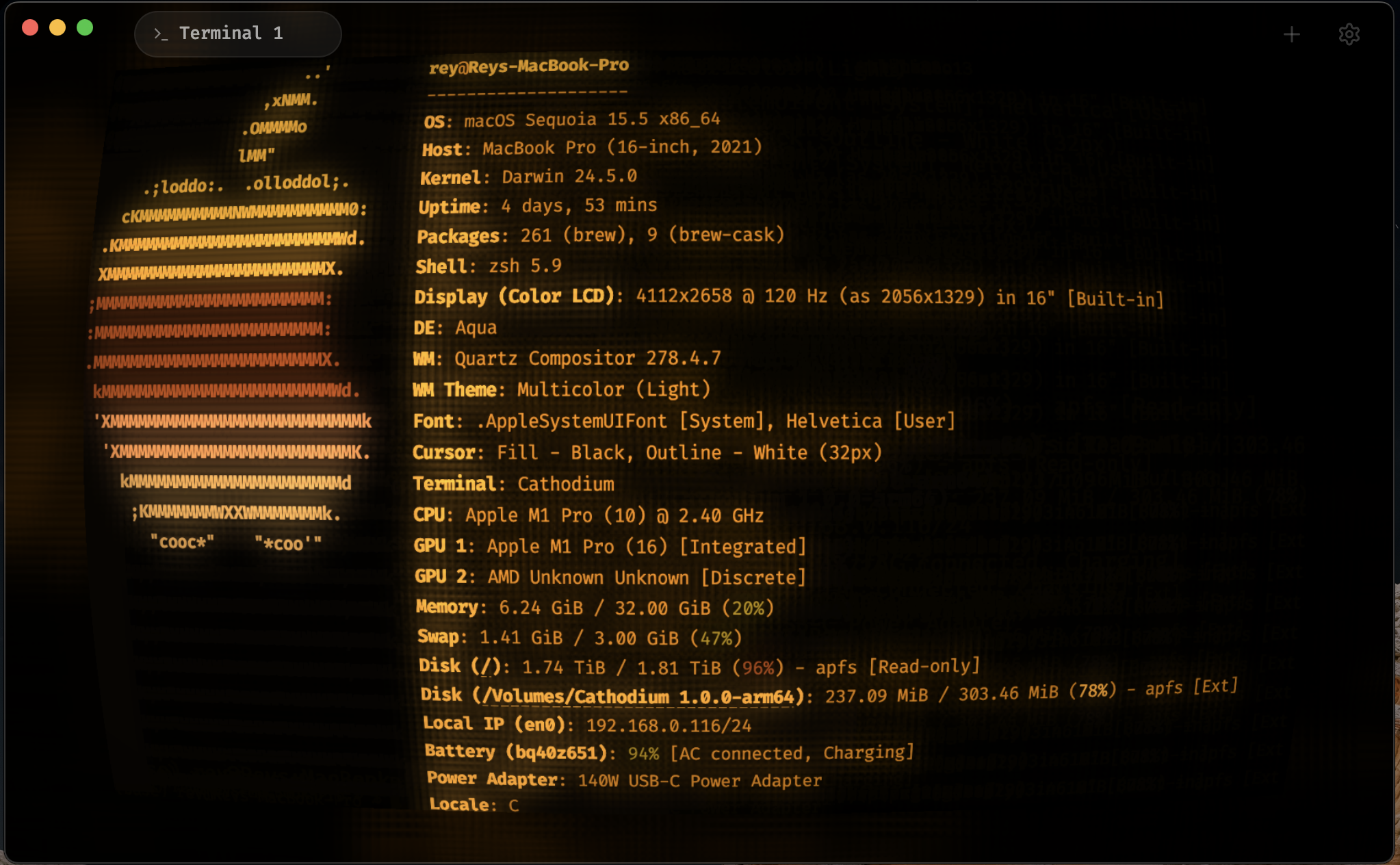1400x865 pixels.
Task: Click the Display line '4112x2658 @ 120 Hz'
Action: (731, 296)
